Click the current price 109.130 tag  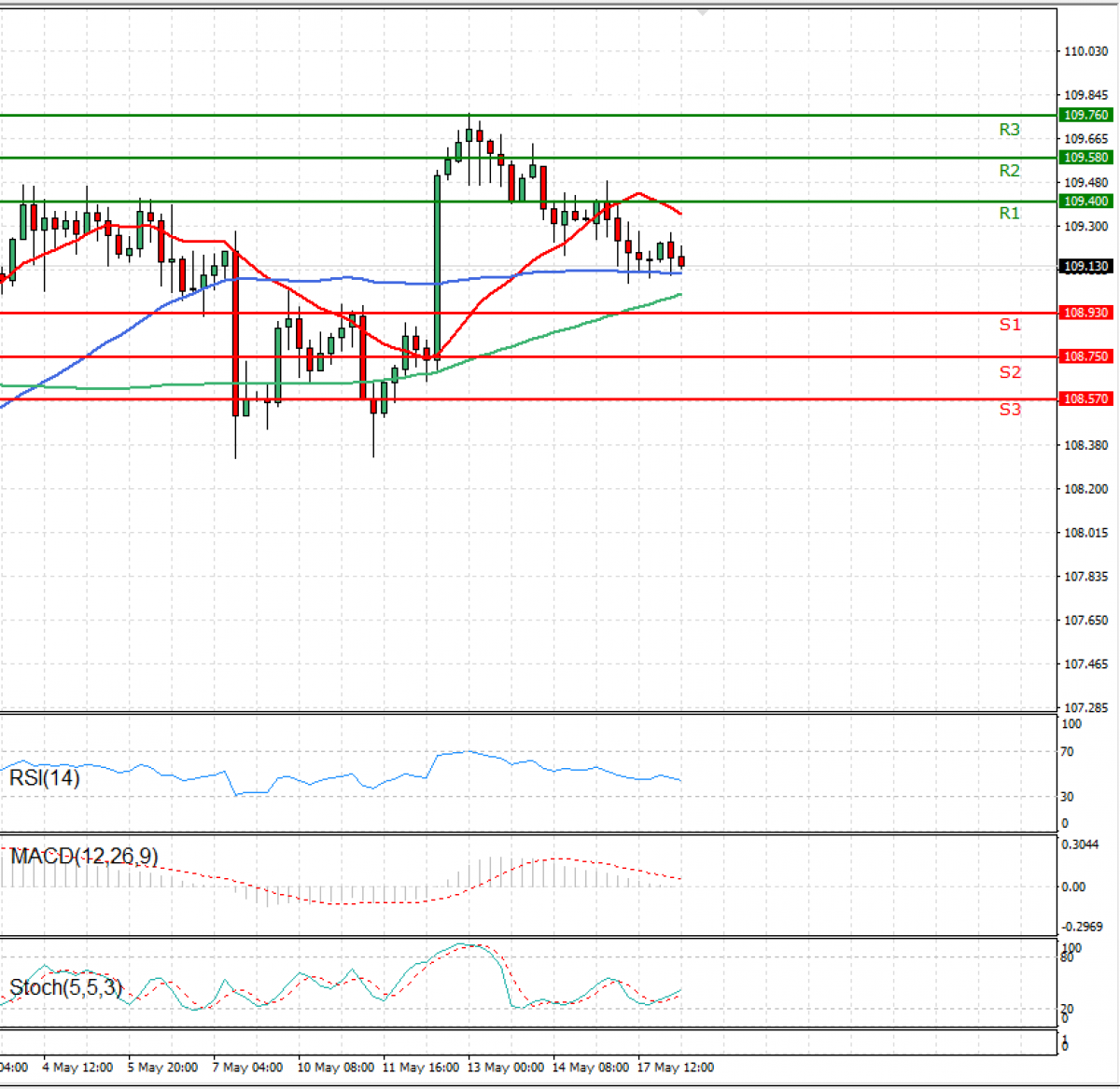click(1085, 267)
